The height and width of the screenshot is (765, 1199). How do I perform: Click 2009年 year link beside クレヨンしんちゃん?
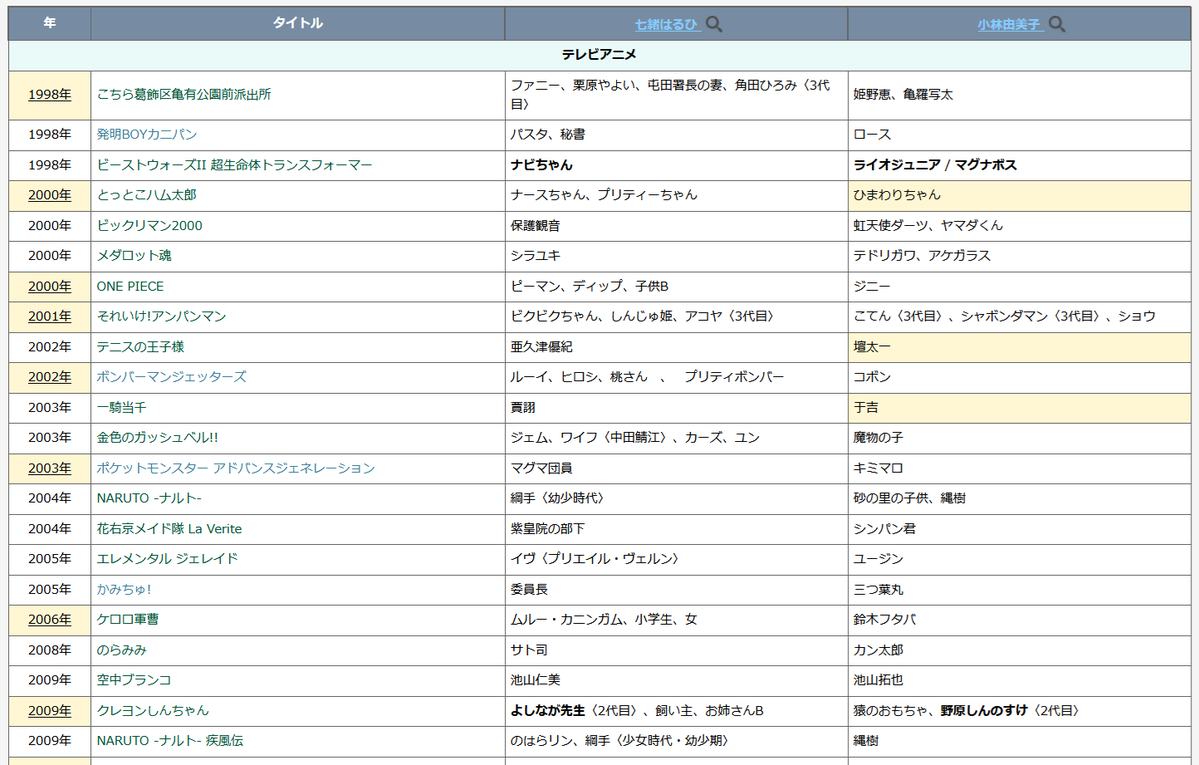point(50,710)
